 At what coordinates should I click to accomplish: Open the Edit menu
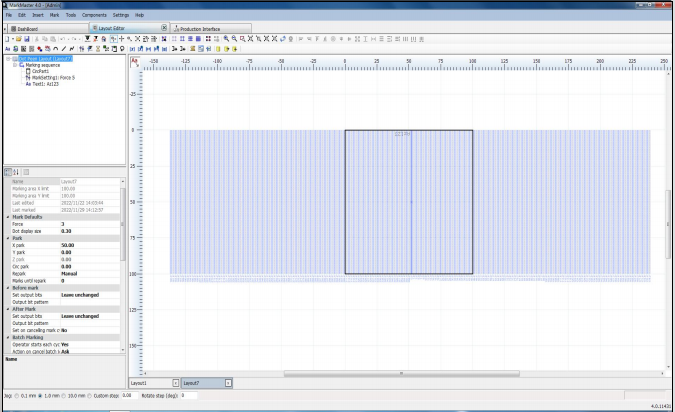click(22, 15)
